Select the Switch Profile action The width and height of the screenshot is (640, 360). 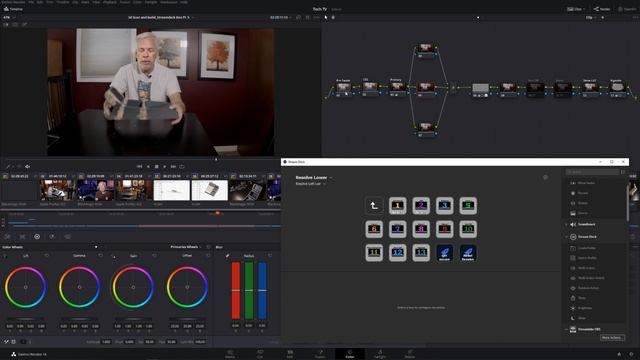[x=583, y=258]
